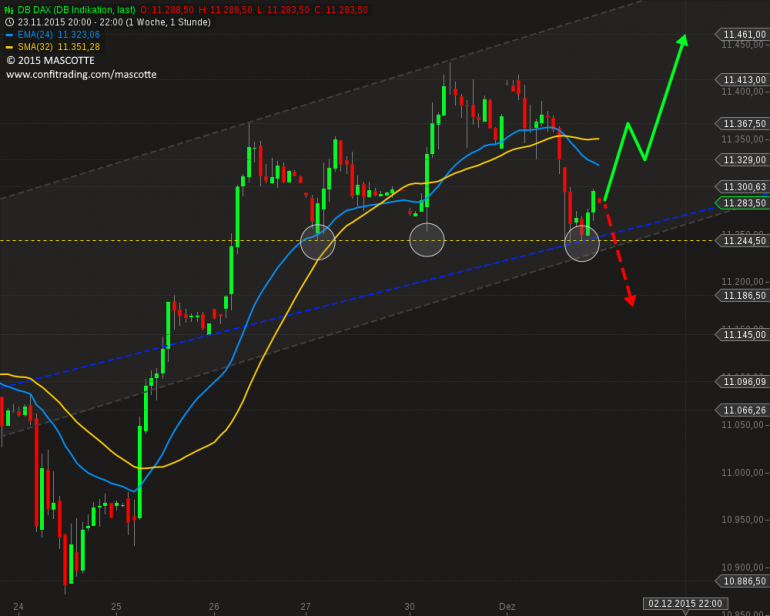This screenshot has width=770, height=616.
Task: Click the 26 date label on time axis
Action: click(214, 607)
